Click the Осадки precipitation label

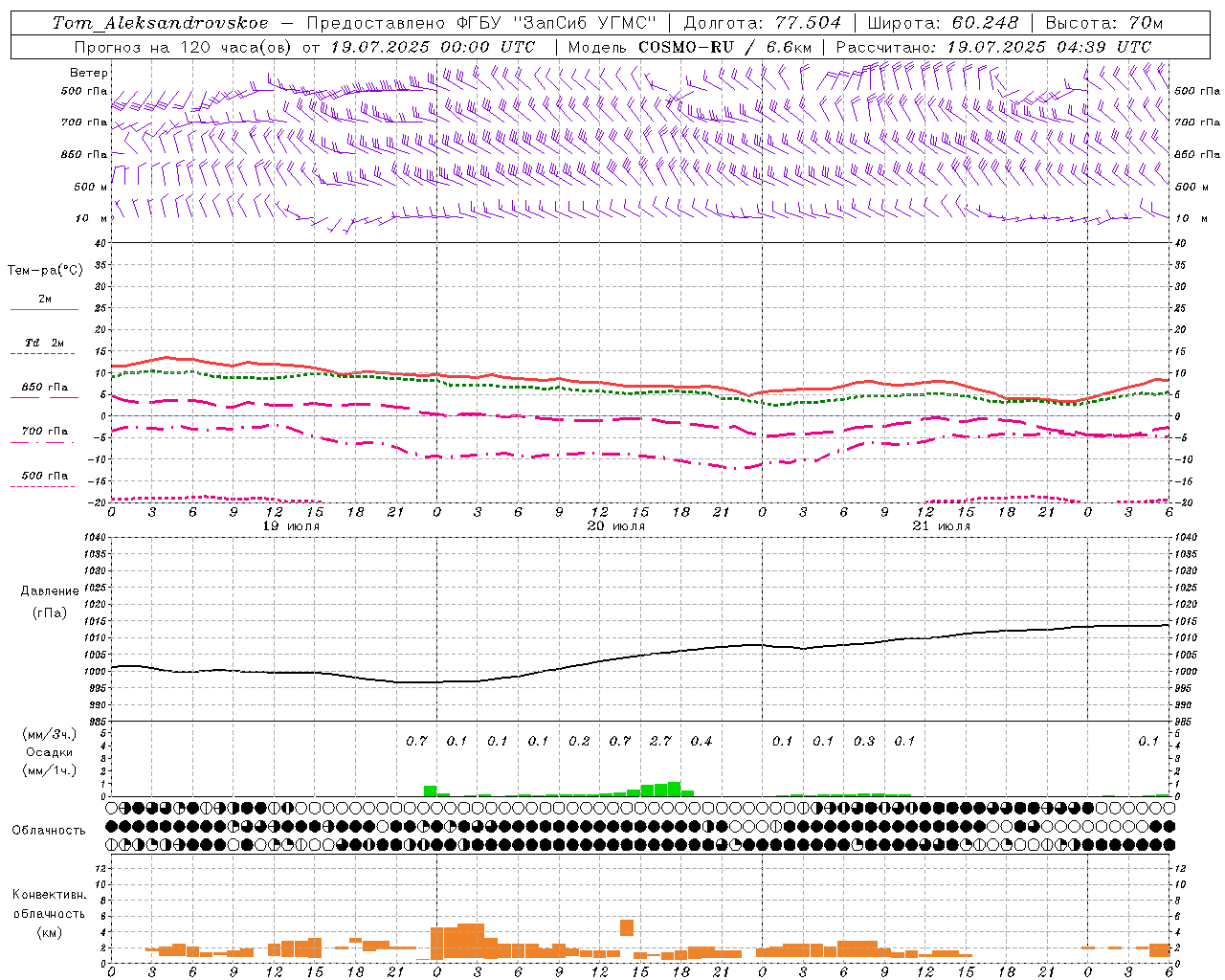(50, 752)
